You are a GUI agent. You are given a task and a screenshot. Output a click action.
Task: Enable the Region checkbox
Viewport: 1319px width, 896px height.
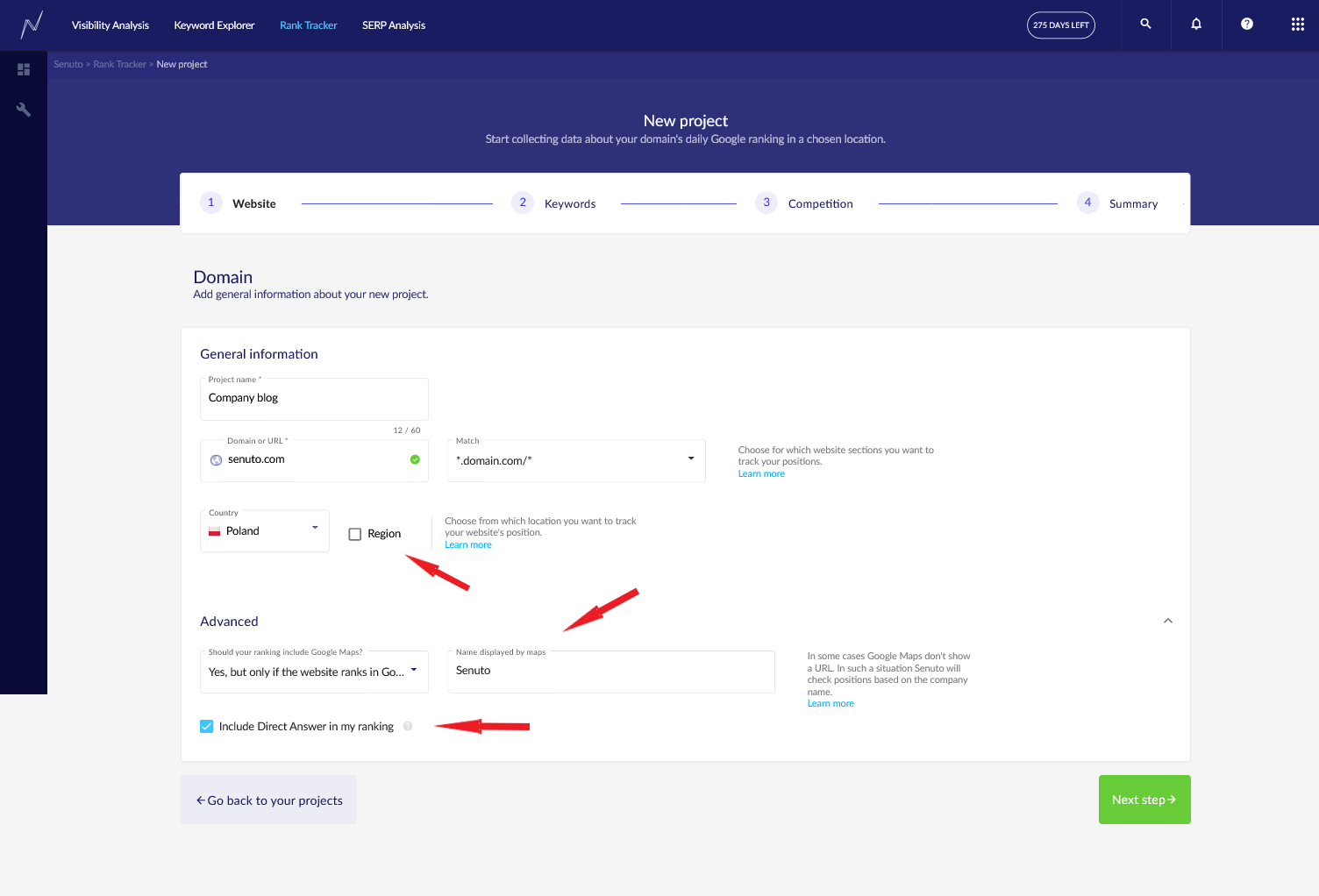355,534
